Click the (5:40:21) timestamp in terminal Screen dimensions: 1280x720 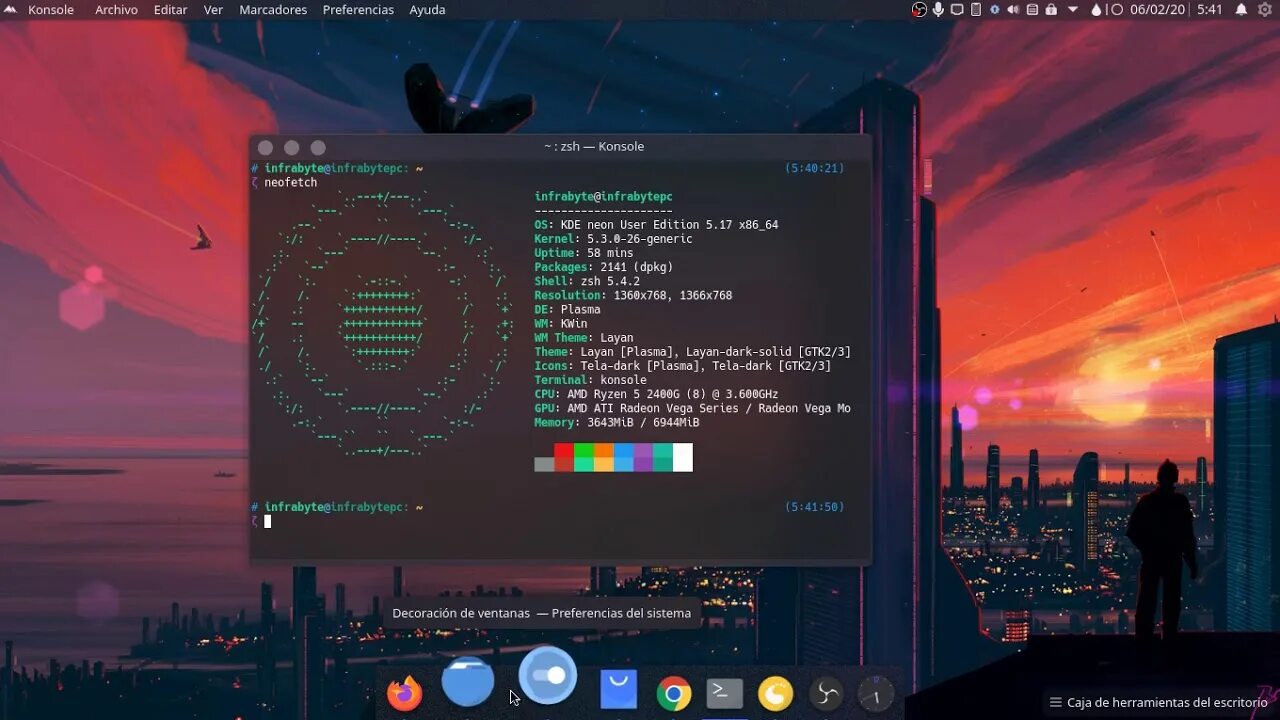pyautogui.click(x=815, y=169)
